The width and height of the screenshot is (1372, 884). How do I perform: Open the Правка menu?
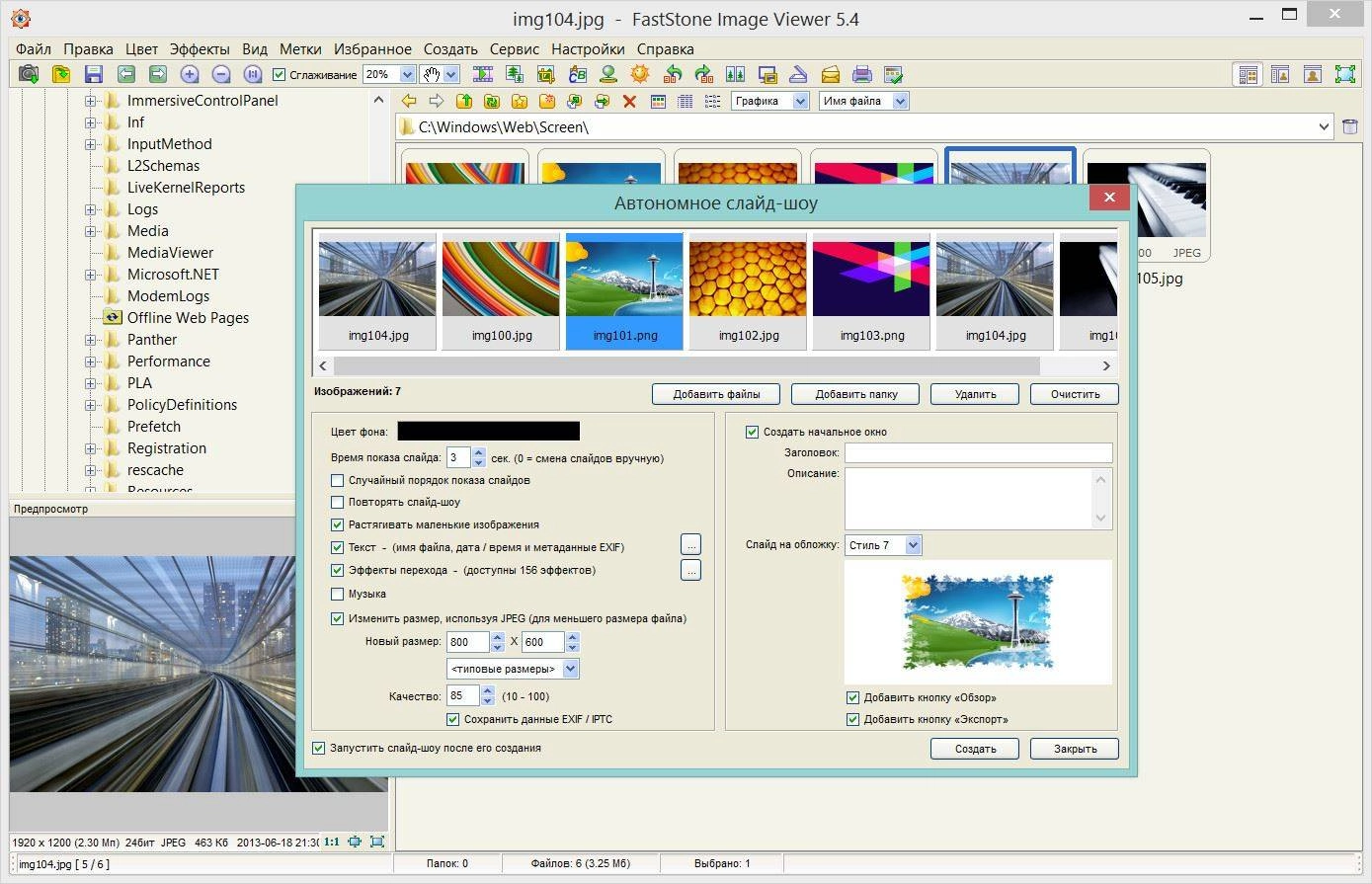coord(88,48)
